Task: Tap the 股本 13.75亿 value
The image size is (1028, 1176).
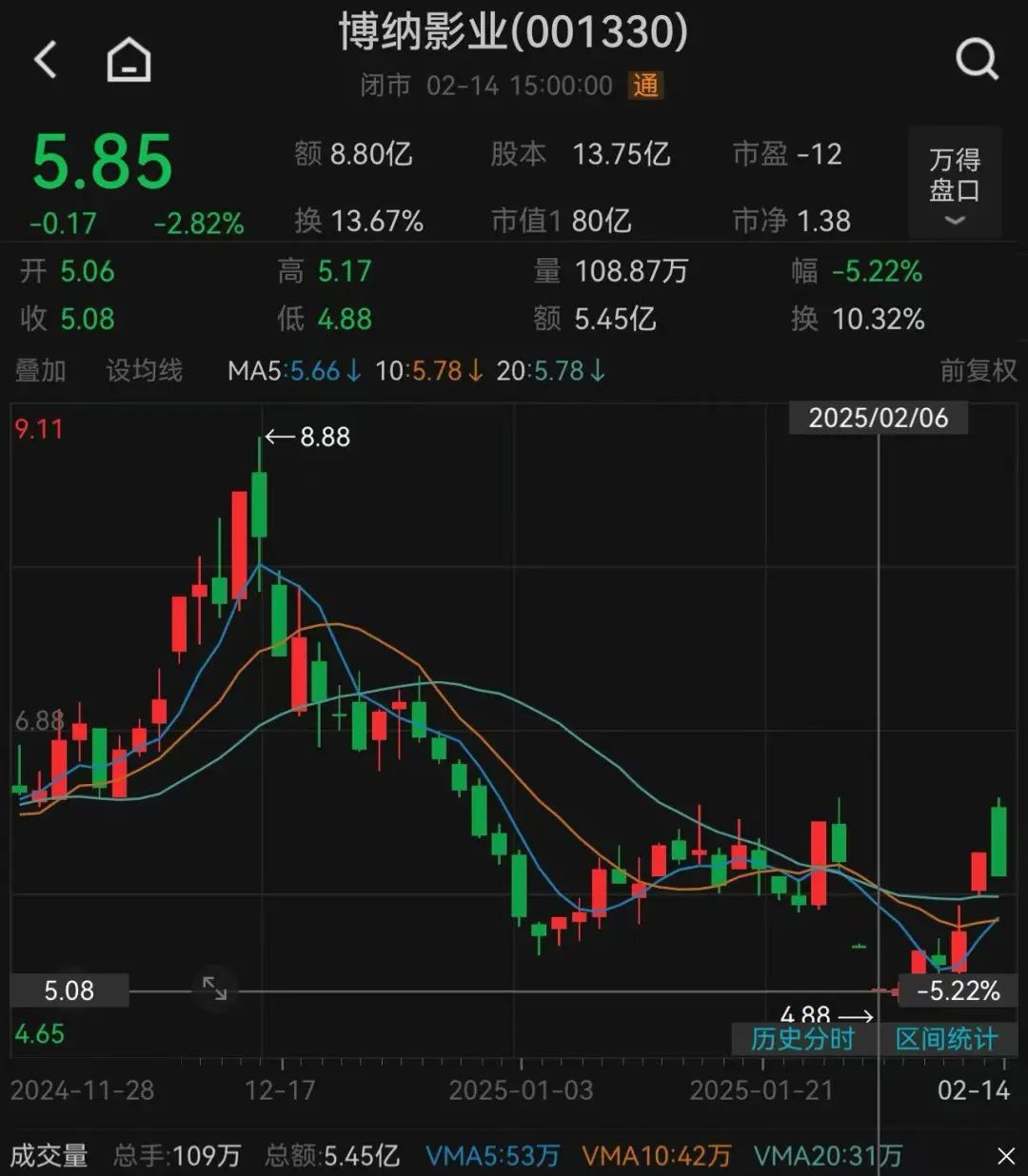Action: [x=581, y=154]
